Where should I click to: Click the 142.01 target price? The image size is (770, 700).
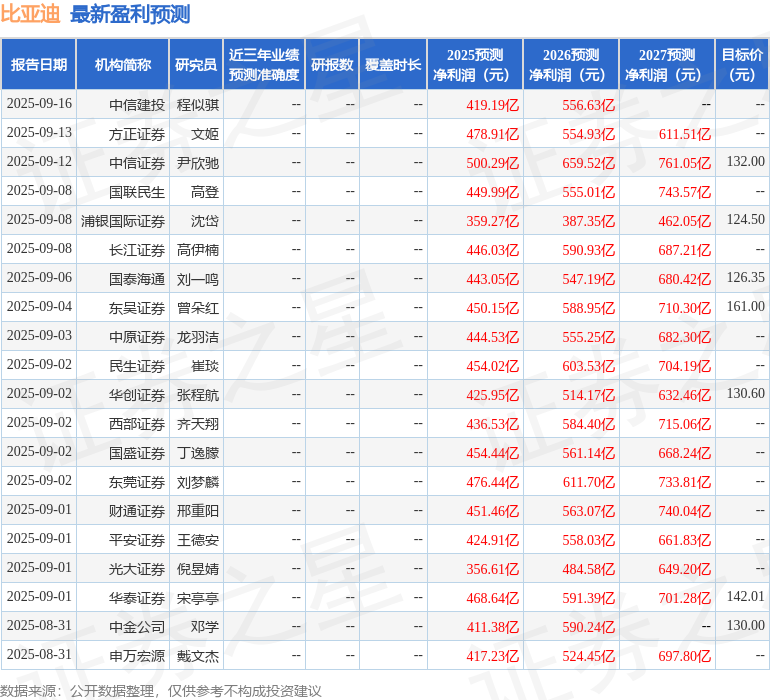point(745,596)
